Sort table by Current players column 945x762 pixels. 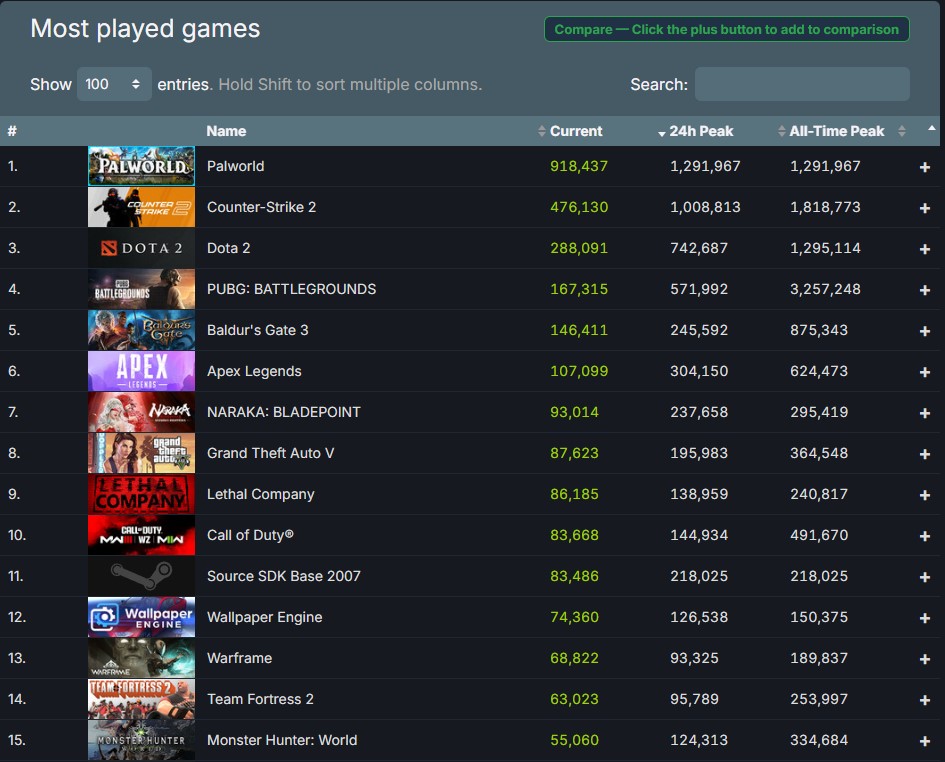coord(575,131)
